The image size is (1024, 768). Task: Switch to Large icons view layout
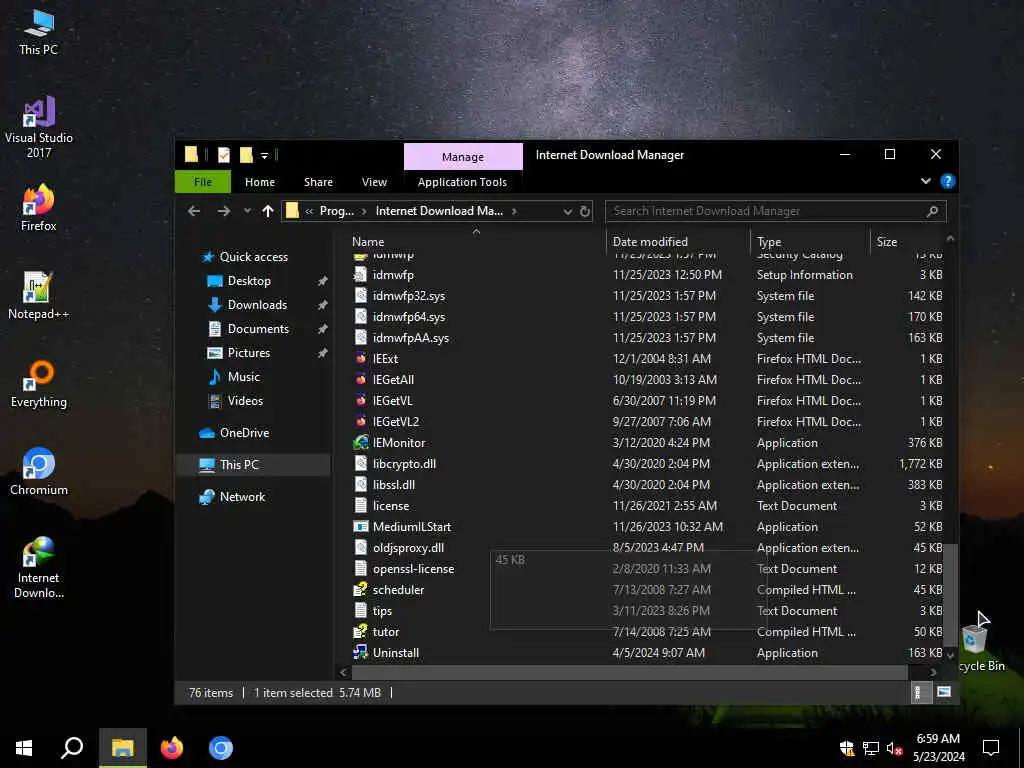click(943, 692)
